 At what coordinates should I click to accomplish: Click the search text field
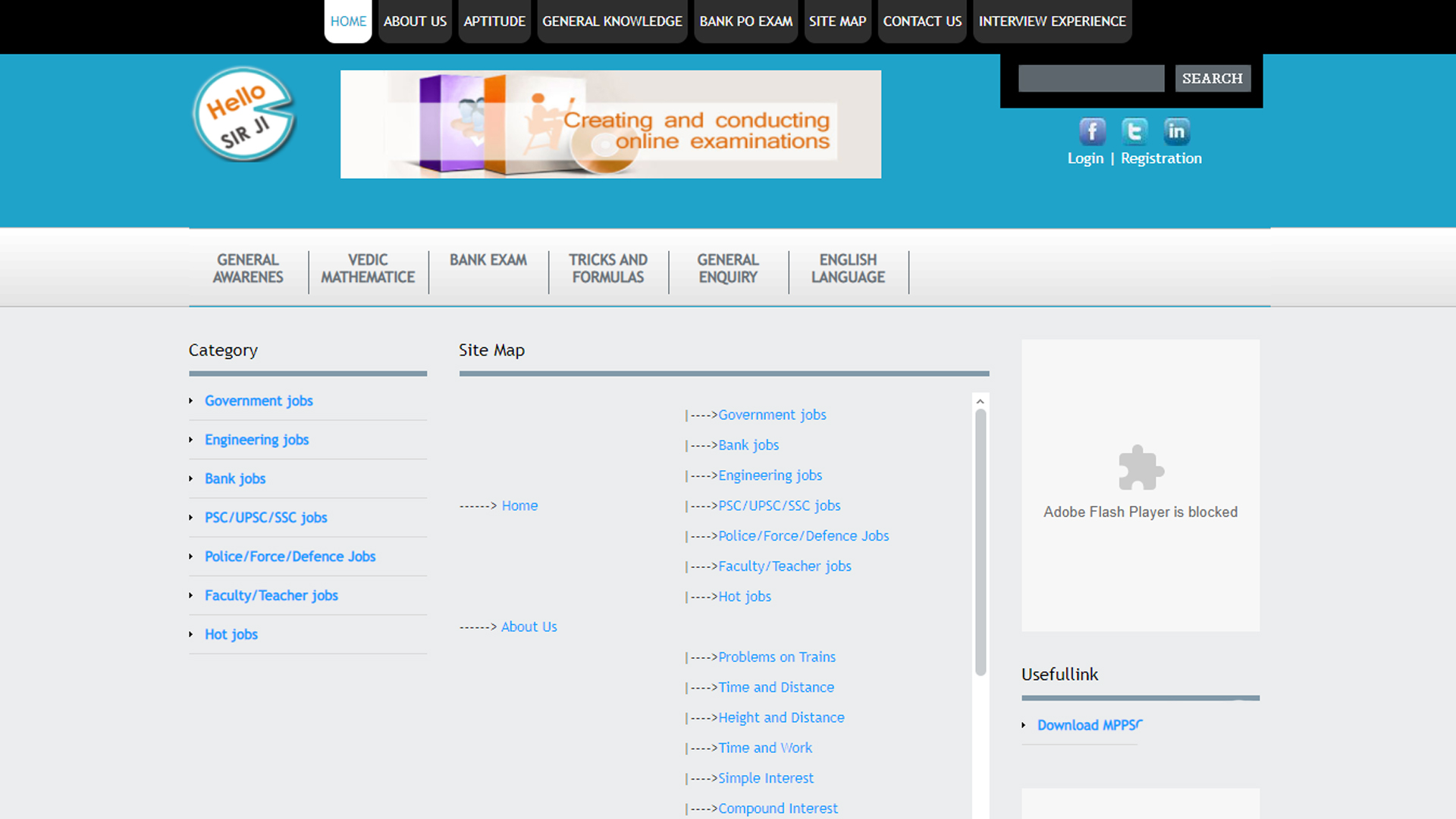pyautogui.click(x=1091, y=78)
